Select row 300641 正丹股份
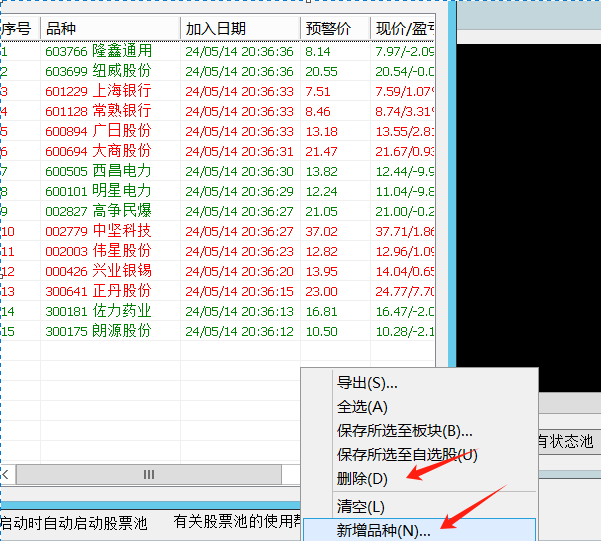The width and height of the screenshot is (601, 541). click(217, 291)
